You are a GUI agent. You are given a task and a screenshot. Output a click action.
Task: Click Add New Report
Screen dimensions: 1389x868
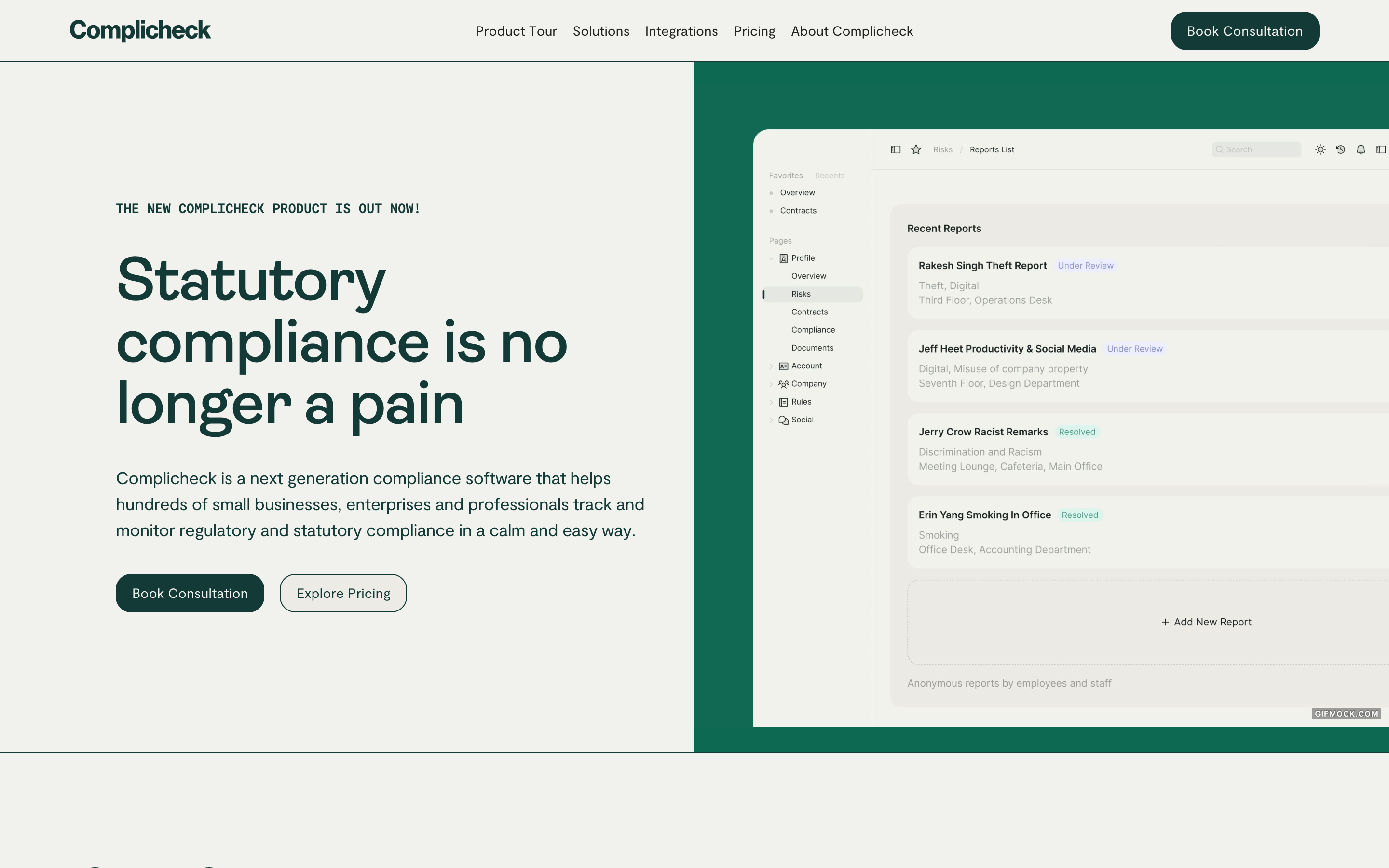point(1206,622)
